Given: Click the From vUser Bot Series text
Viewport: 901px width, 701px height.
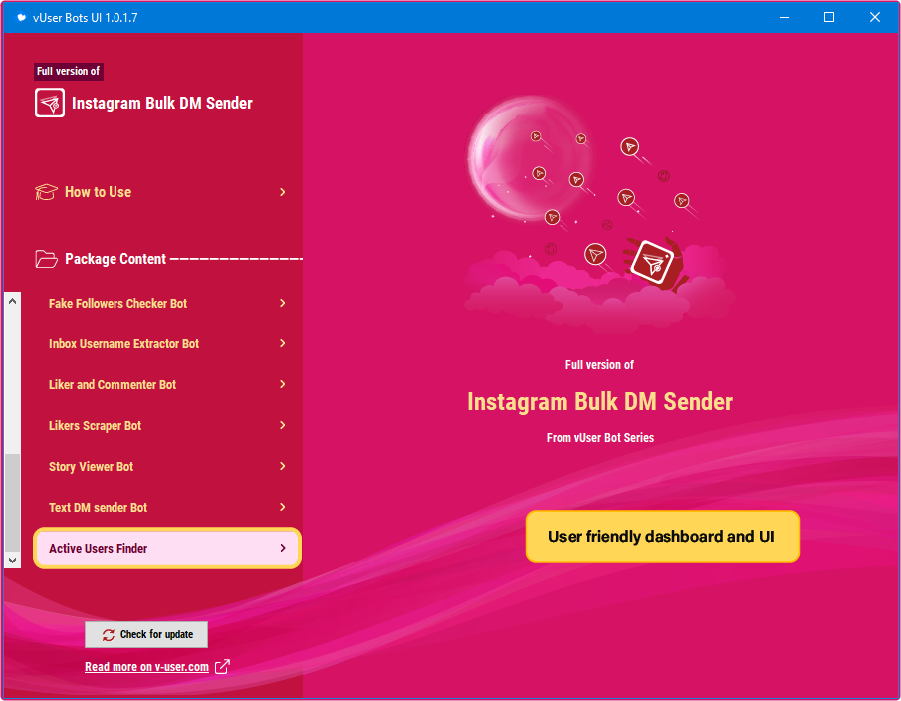Looking at the screenshot, I should pyautogui.click(x=600, y=438).
